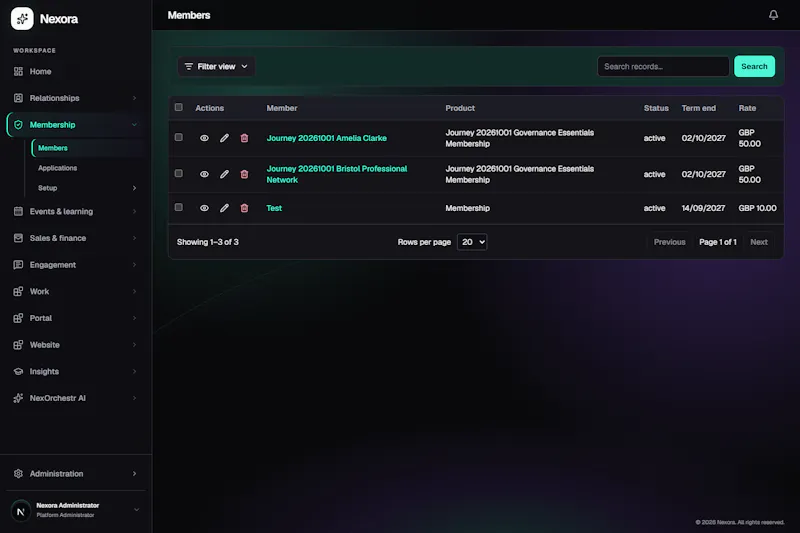Click the Work sidebar icon
Screen dimensions: 800x533
coord(18,291)
